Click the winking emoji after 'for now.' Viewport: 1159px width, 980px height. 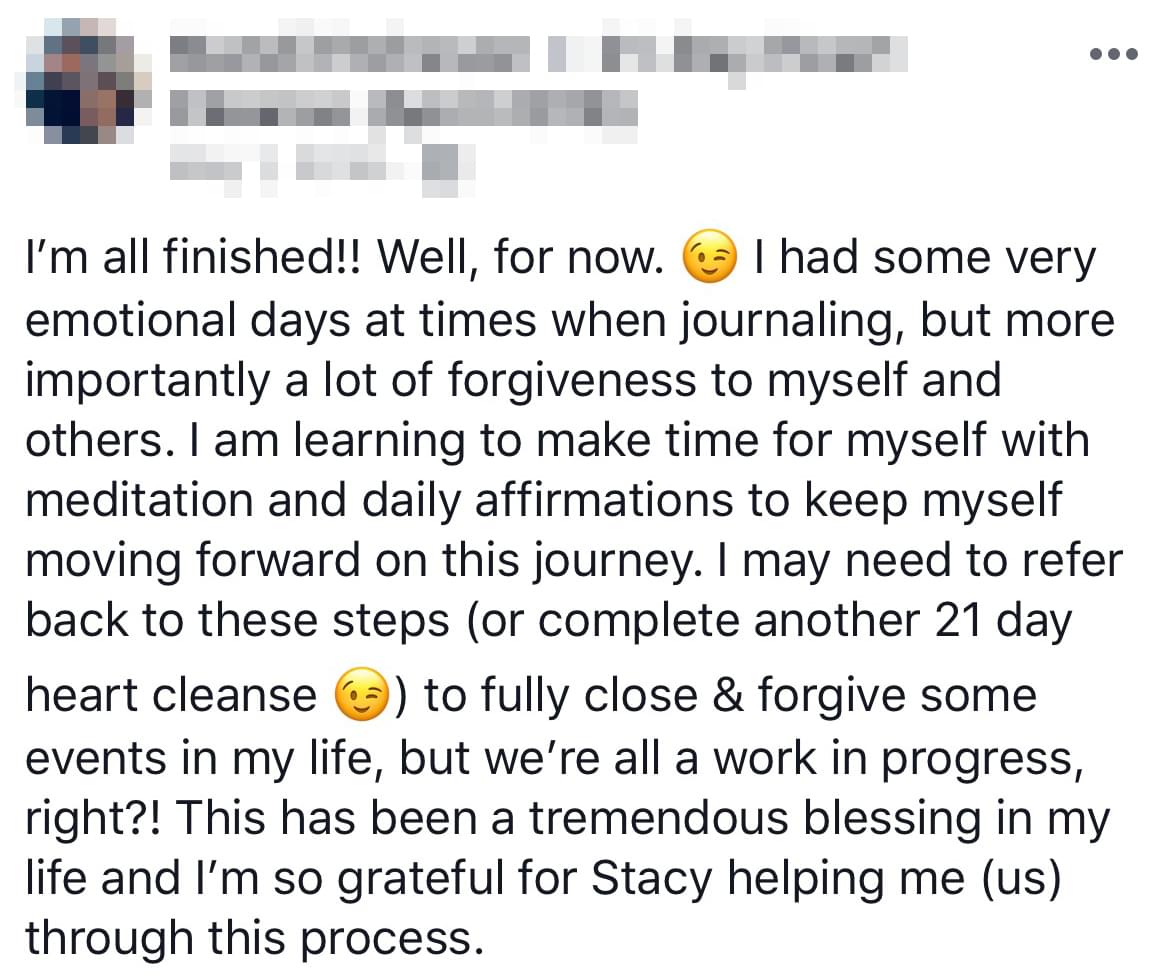pos(709,256)
